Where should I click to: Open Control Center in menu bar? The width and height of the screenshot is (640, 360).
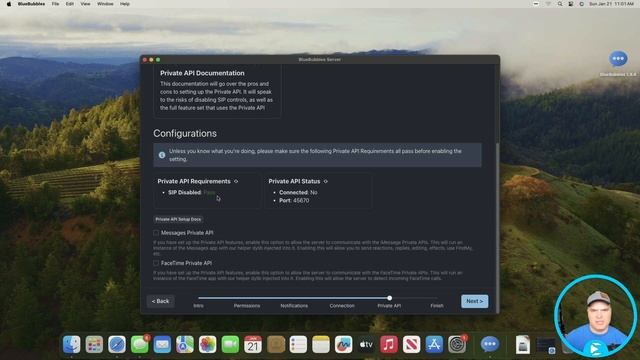pyautogui.click(x=571, y=4)
